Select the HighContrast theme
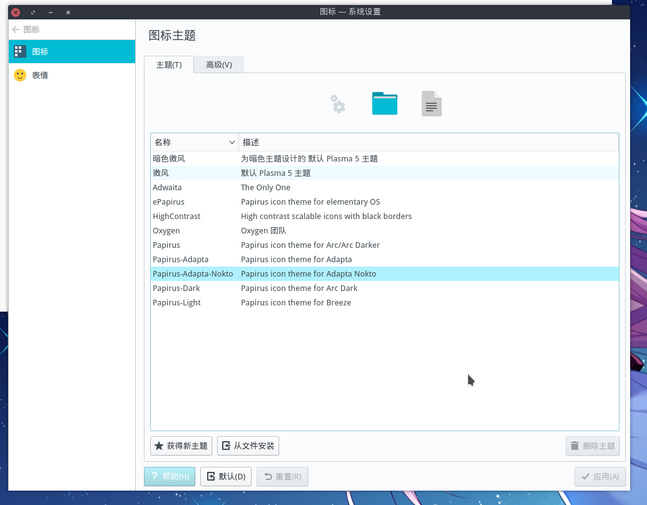 coord(385,216)
